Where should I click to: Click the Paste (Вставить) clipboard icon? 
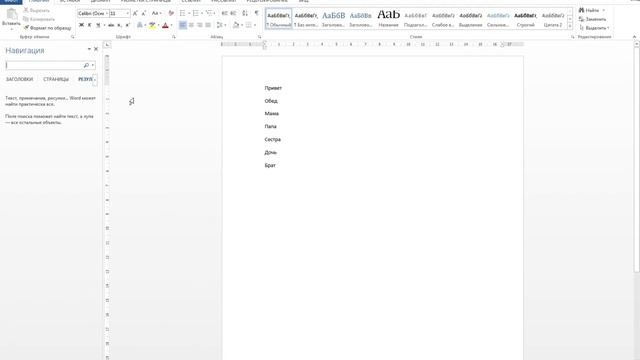[11, 14]
